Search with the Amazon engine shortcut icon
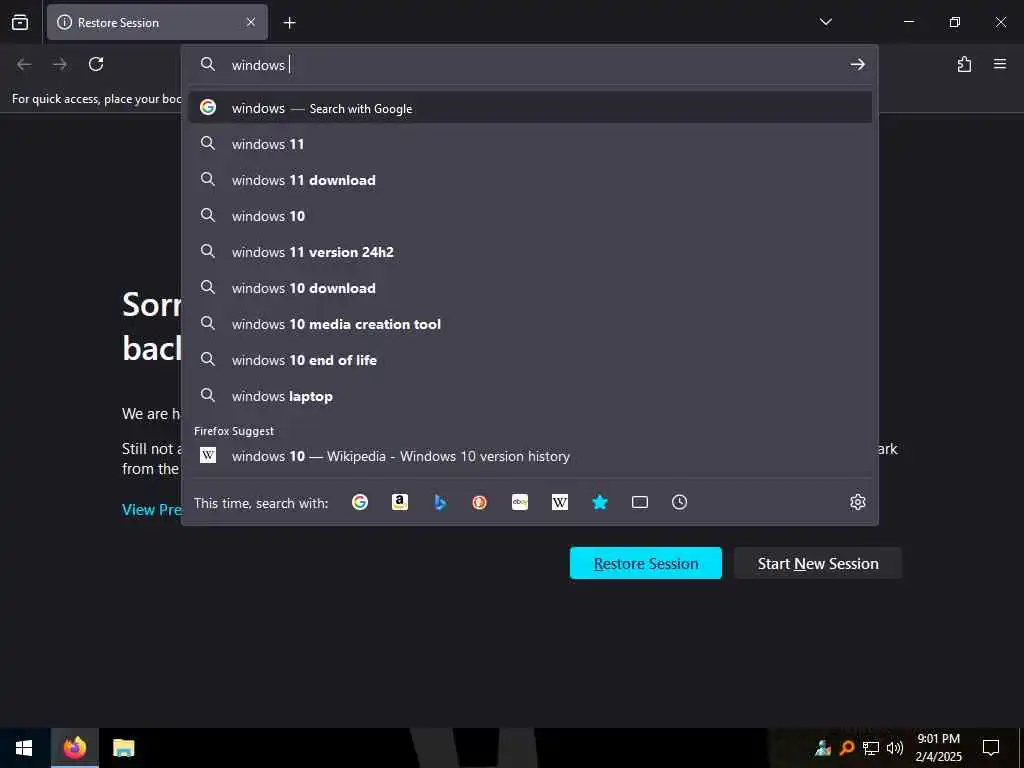The image size is (1024, 768). (400, 502)
